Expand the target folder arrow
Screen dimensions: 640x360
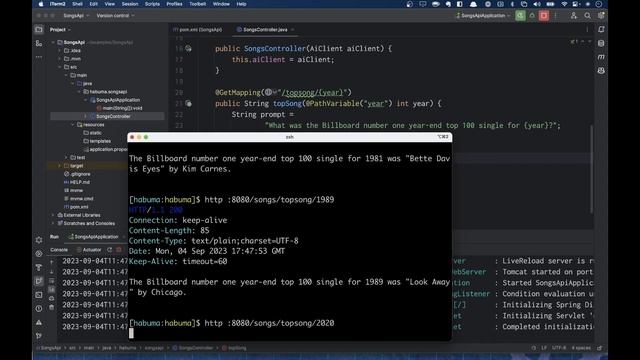(60, 166)
